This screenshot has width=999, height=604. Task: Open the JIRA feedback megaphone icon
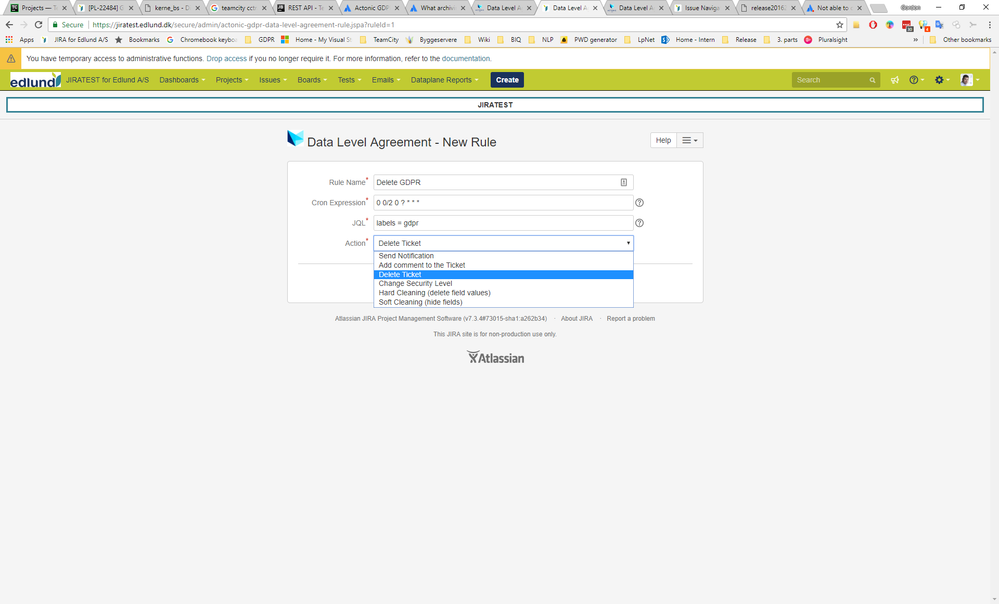(895, 80)
